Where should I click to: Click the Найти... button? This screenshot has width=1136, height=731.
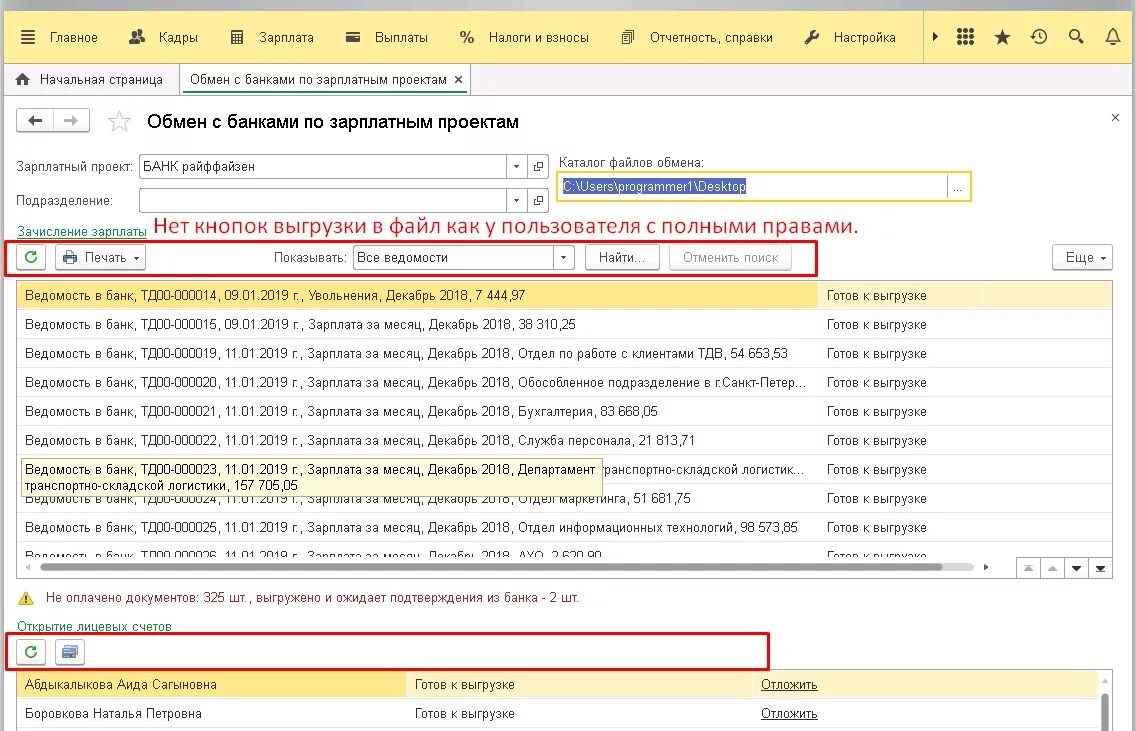(x=622, y=257)
